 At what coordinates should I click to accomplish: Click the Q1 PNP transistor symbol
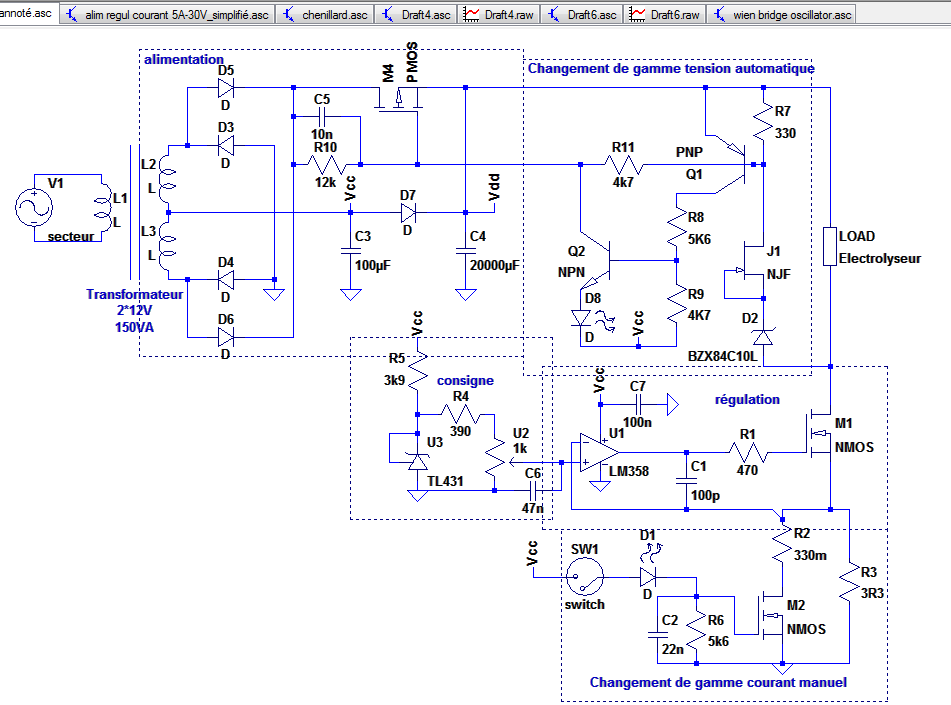[x=736, y=164]
